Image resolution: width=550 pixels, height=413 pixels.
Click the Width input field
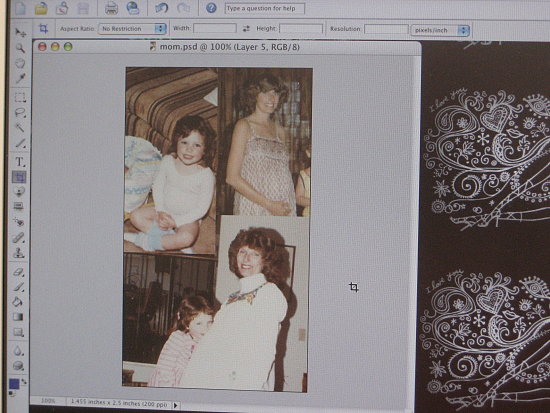215,28
